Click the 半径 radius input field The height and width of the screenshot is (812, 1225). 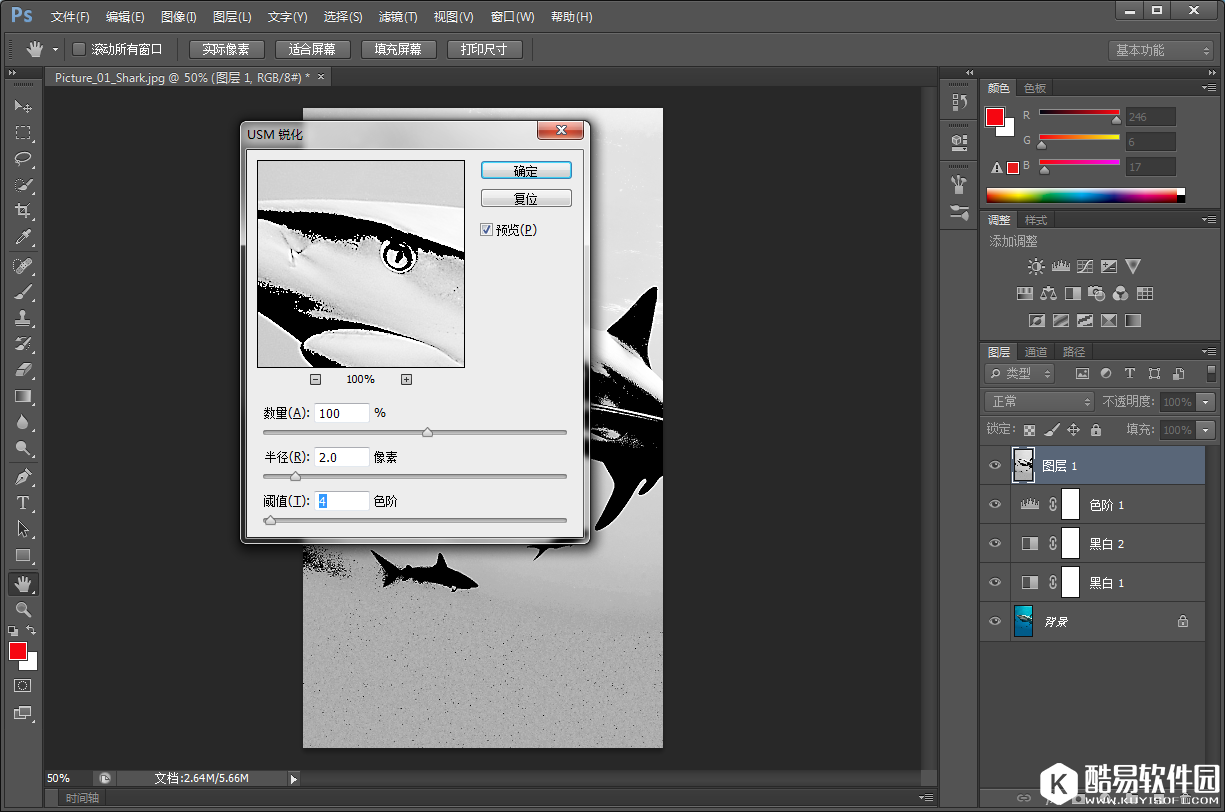pos(341,457)
